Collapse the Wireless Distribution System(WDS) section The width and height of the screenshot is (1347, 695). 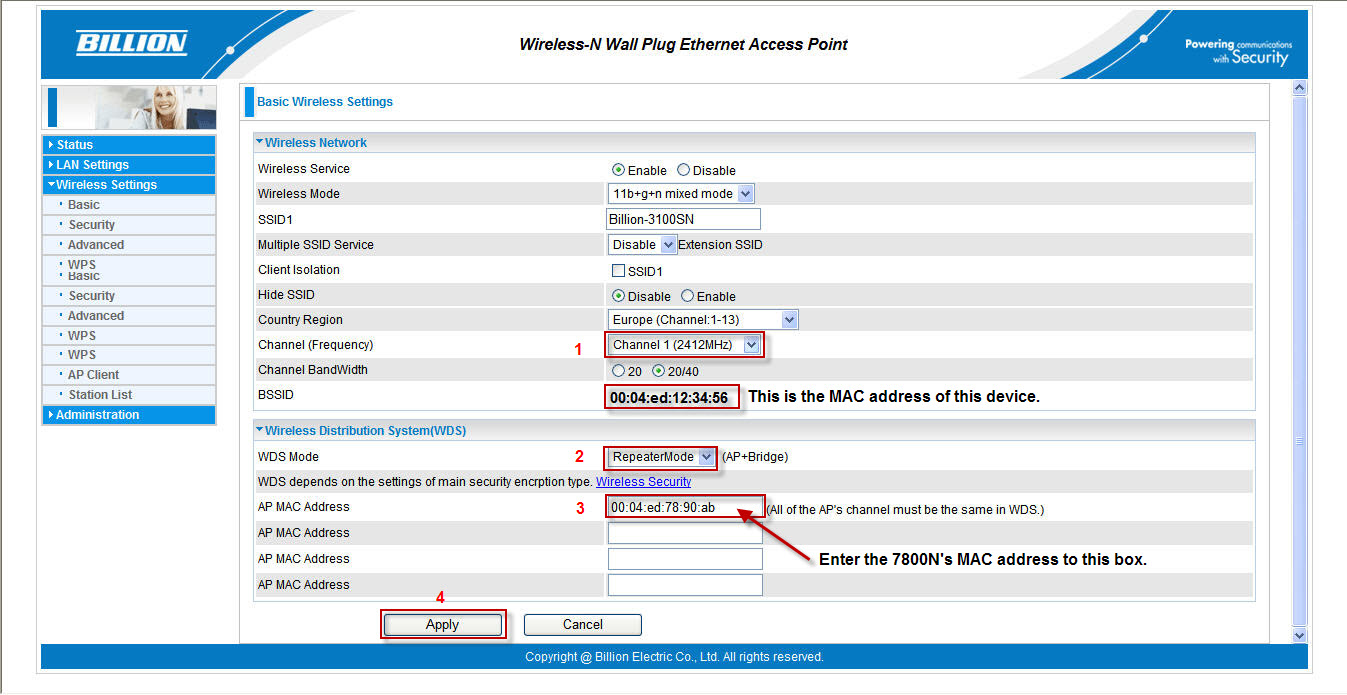tap(260, 430)
